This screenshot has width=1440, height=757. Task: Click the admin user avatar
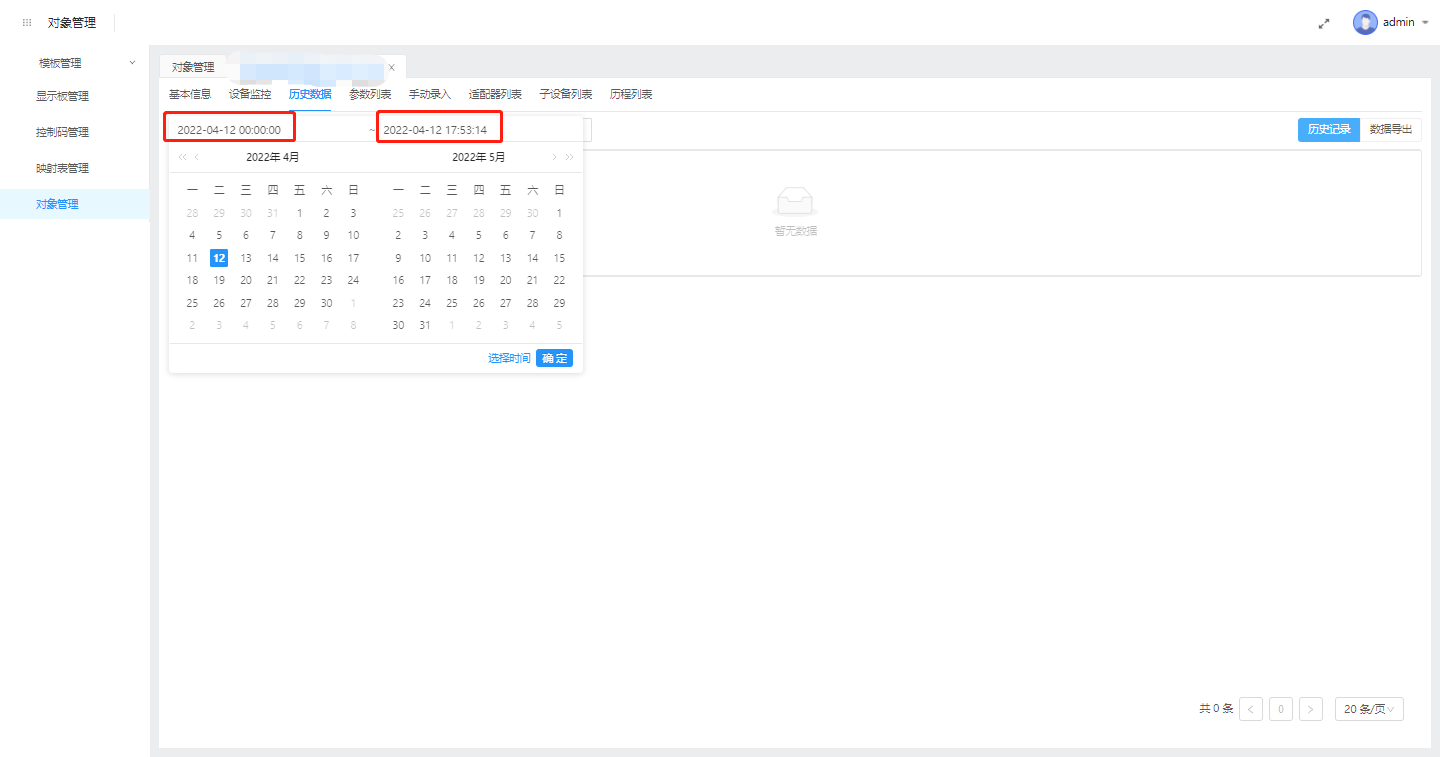click(x=1365, y=22)
